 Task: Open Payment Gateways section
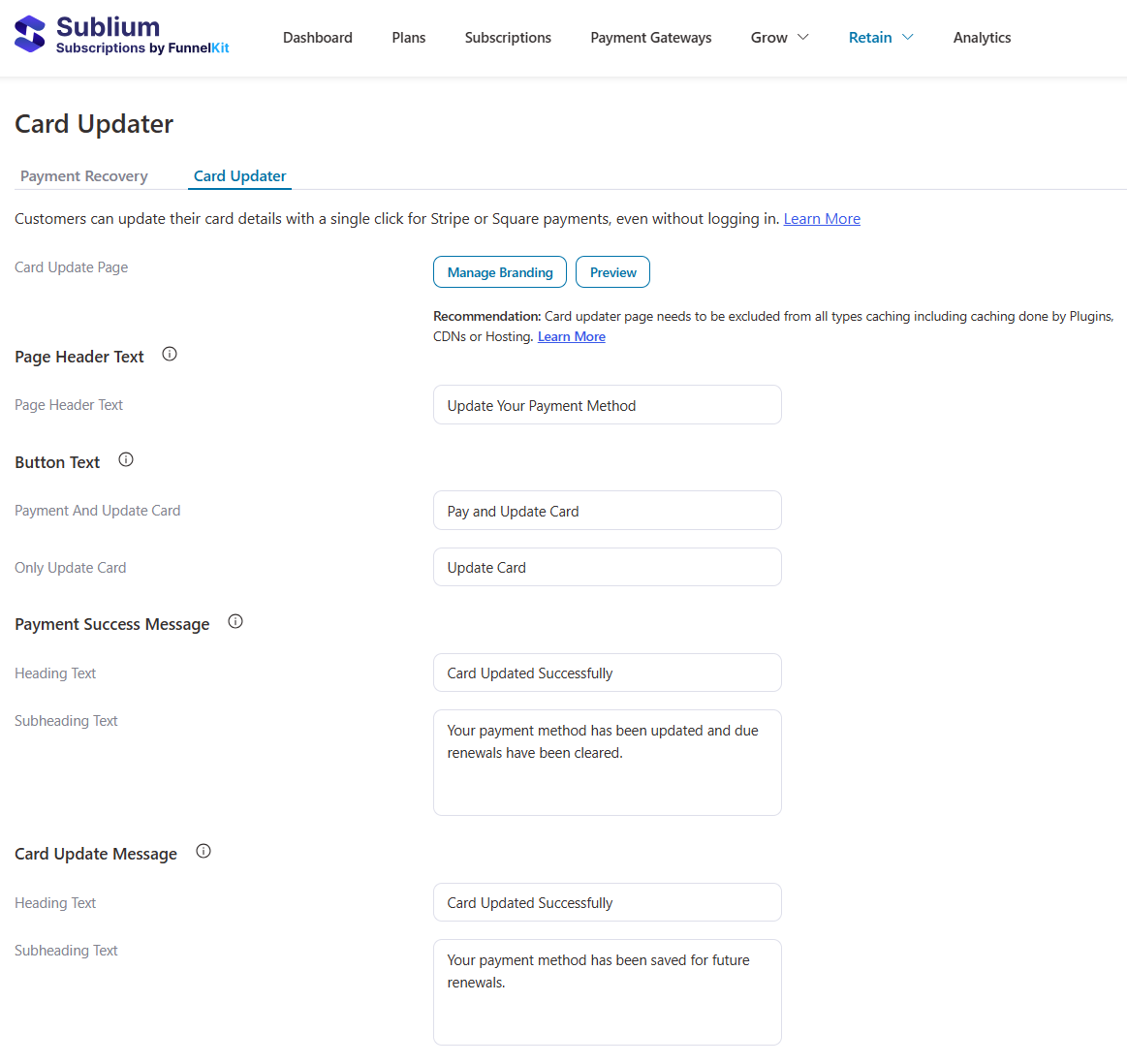pyautogui.click(x=650, y=38)
